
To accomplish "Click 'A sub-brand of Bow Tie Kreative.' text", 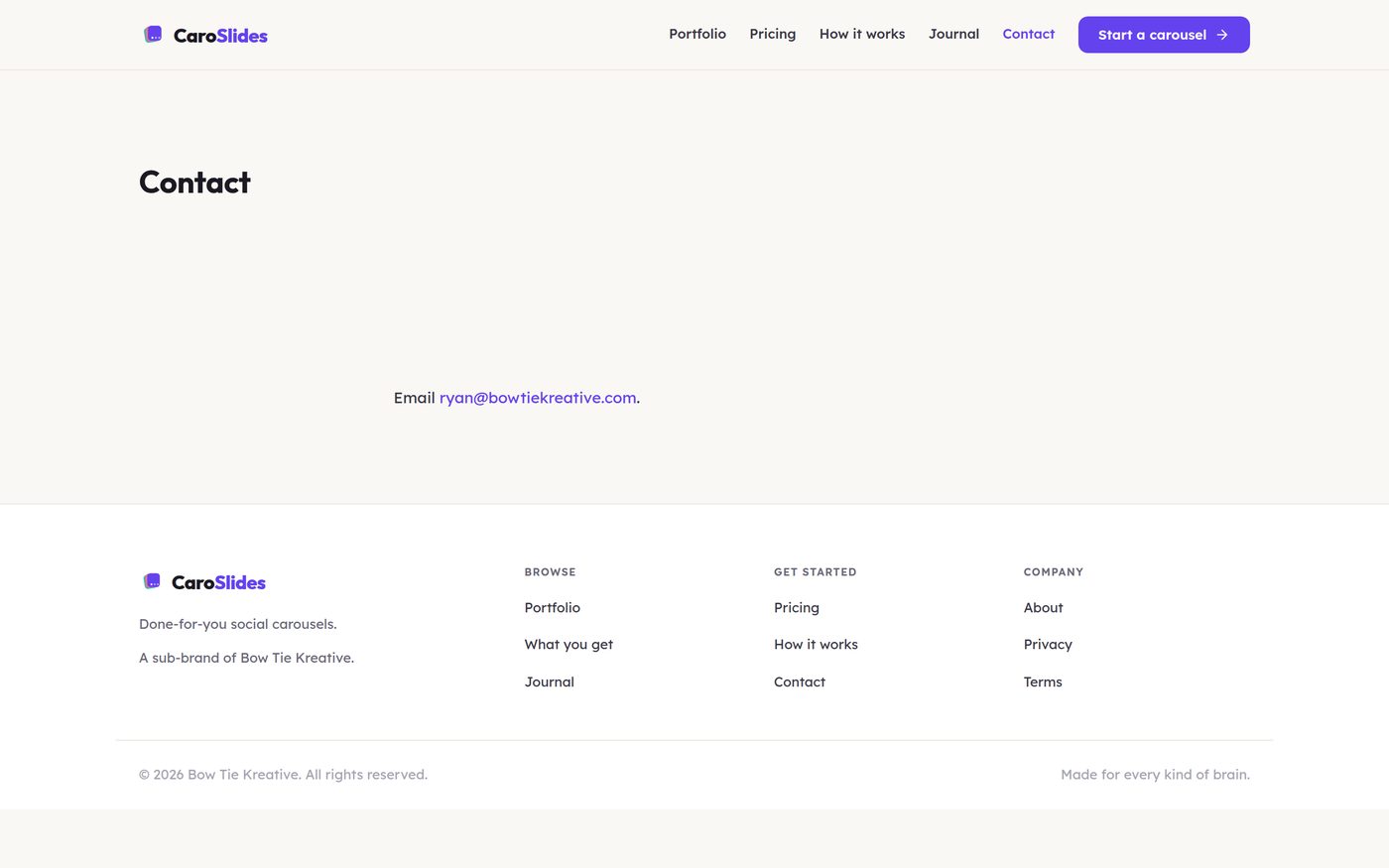I will click(246, 658).
